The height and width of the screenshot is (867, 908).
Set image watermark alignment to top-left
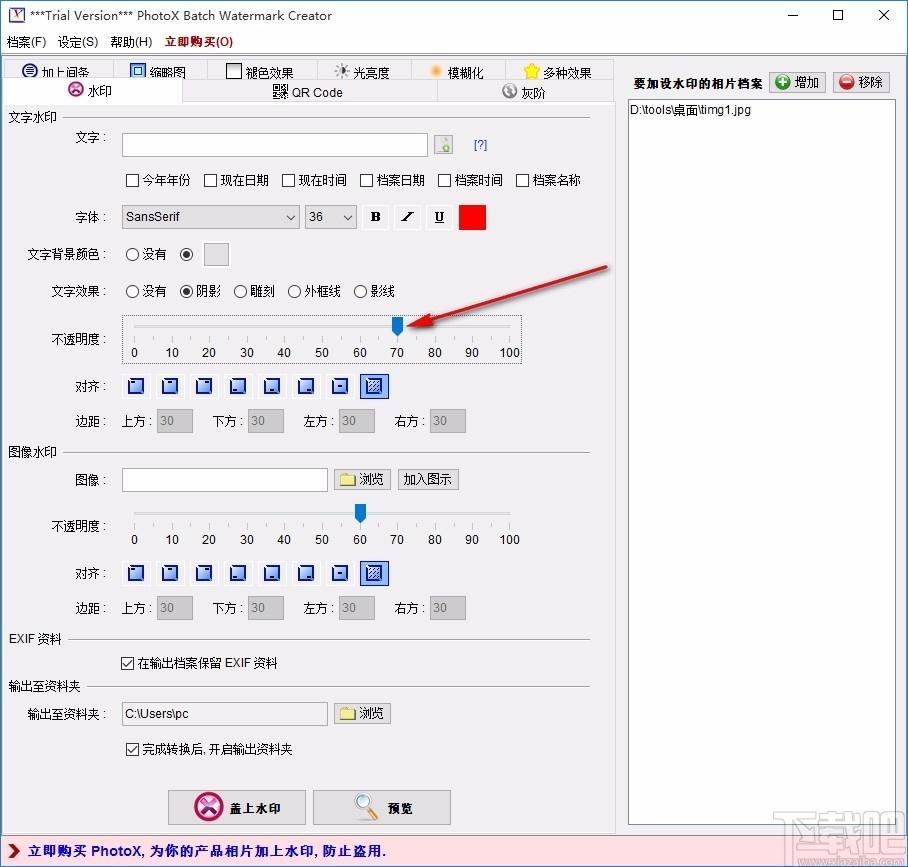tap(136, 573)
